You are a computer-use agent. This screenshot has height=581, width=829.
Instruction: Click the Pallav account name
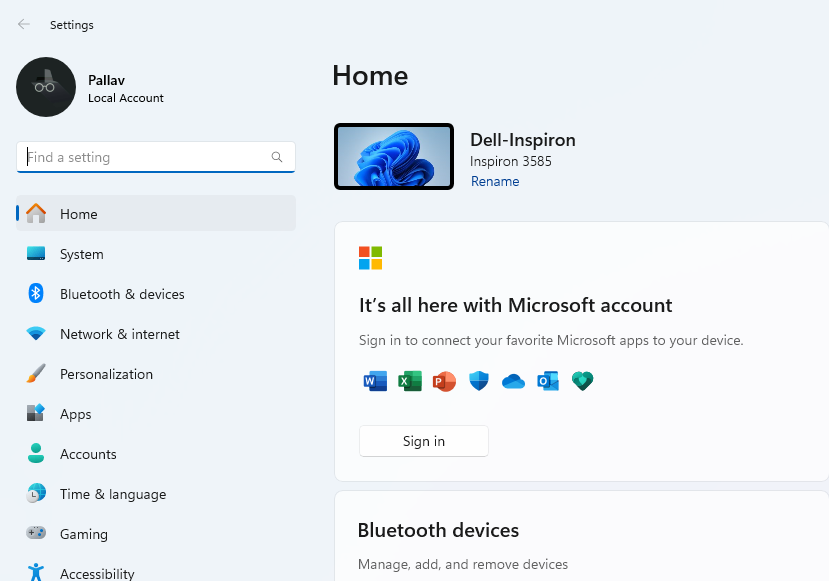[106, 80]
